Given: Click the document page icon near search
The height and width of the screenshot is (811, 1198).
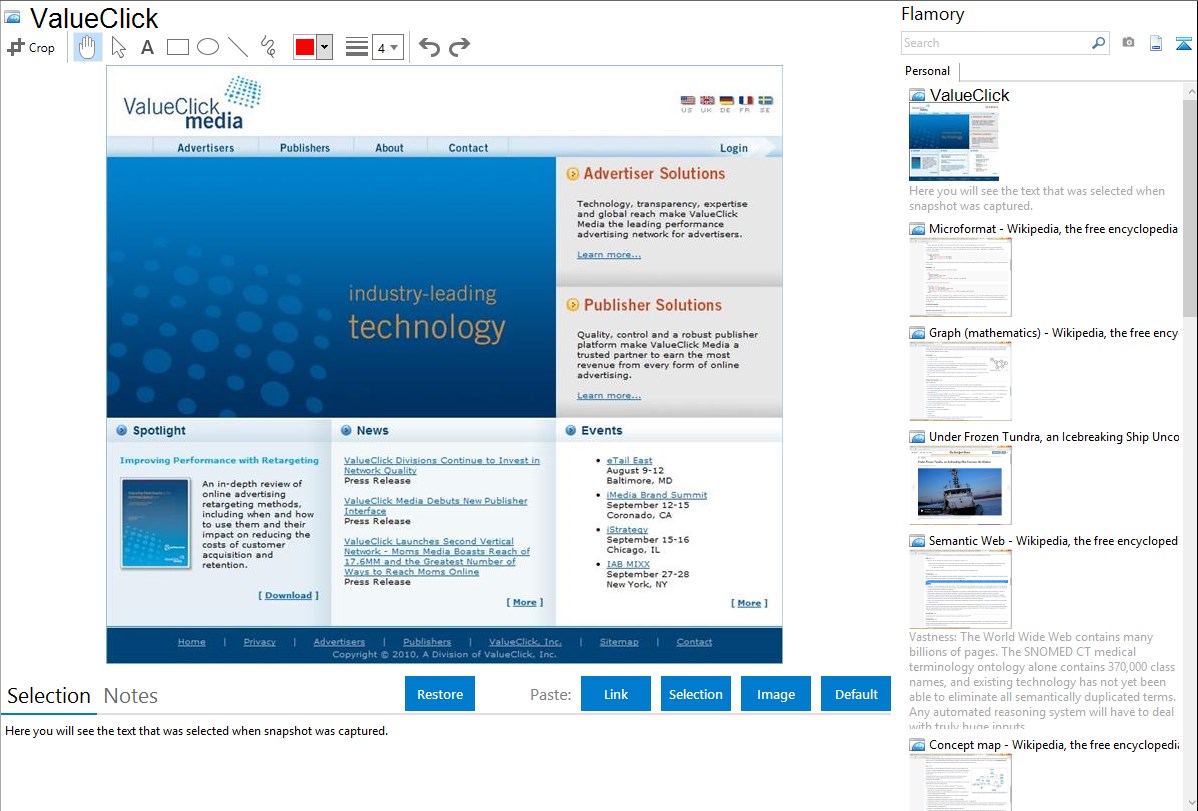Looking at the screenshot, I should 1156,43.
